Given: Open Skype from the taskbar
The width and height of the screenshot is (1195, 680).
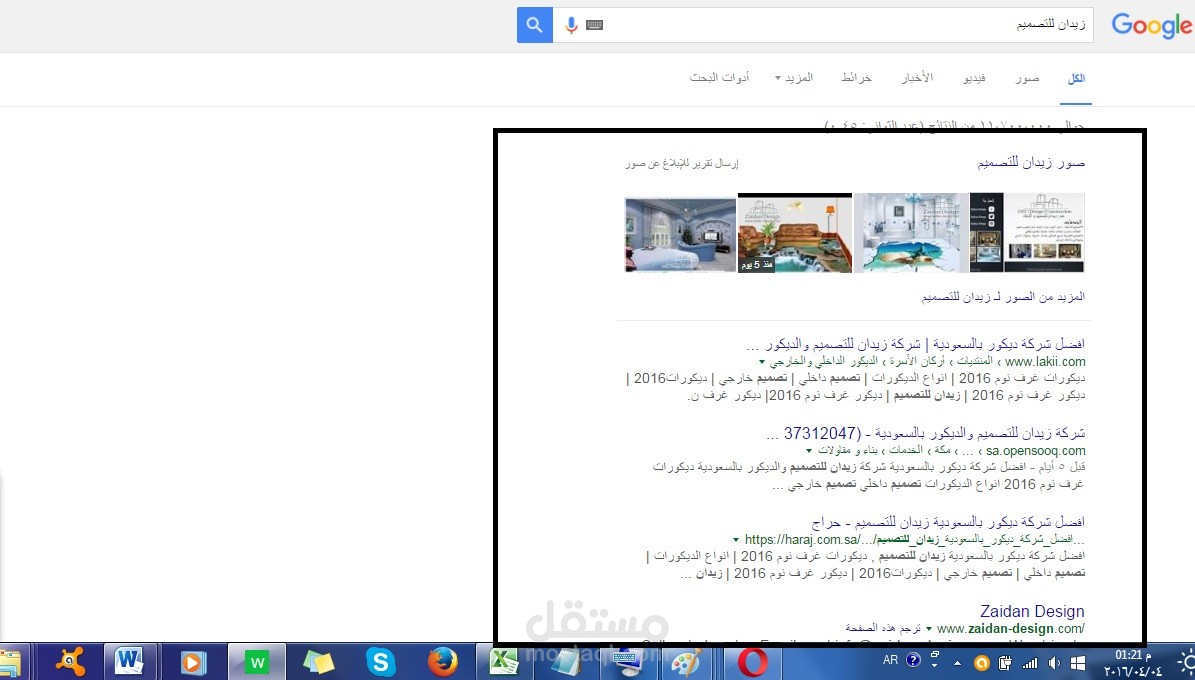Looking at the screenshot, I should tap(379, 661).
